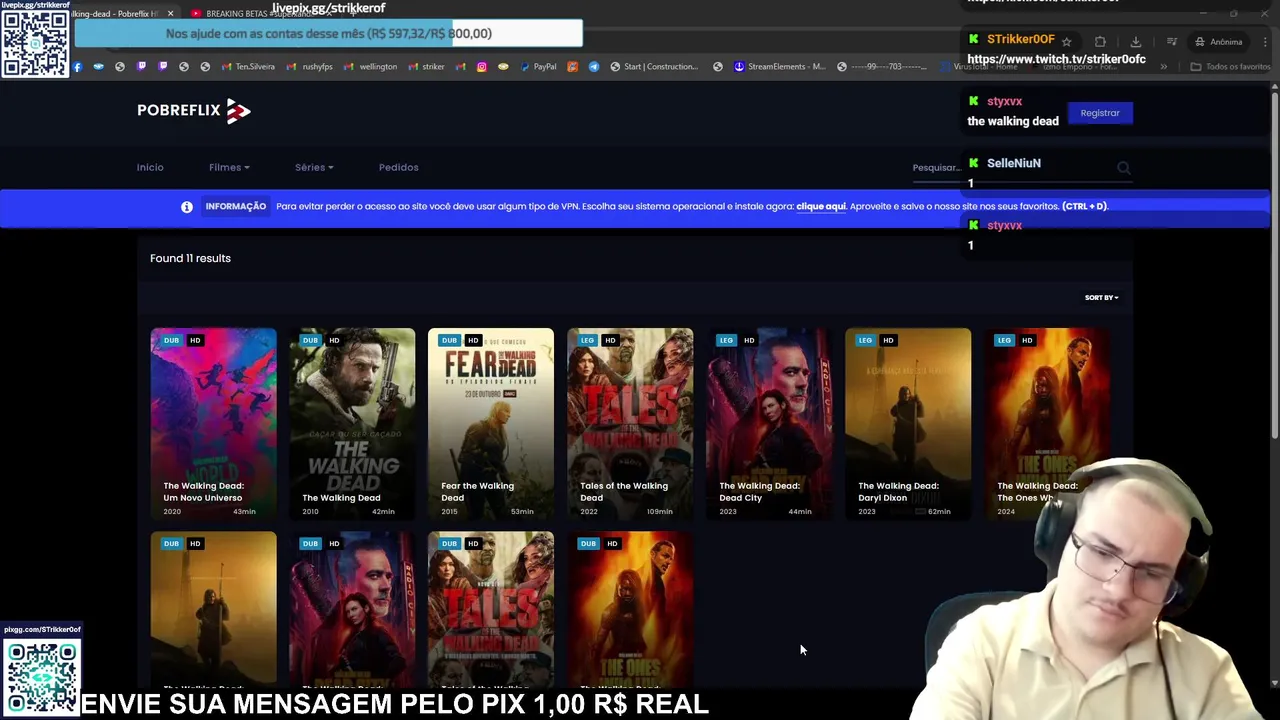Click the LEG badge on Dead City poster
Image resolution: width=1280 pixels, height=720 pixels.
726,341
